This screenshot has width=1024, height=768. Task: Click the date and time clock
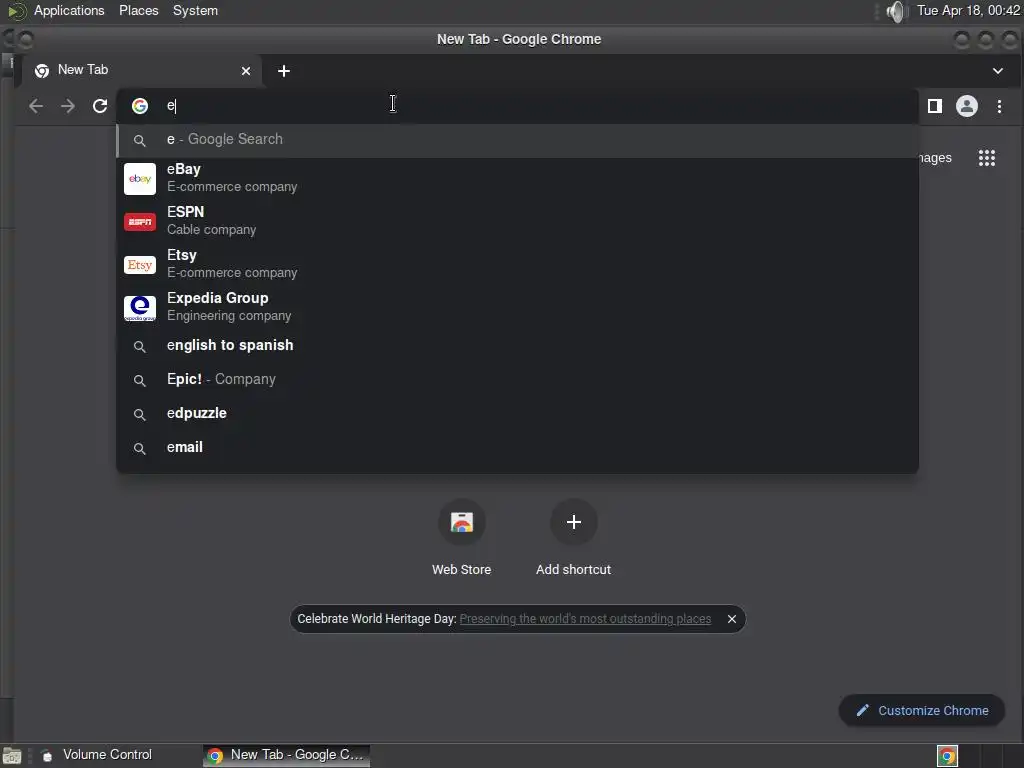[968, 10]
